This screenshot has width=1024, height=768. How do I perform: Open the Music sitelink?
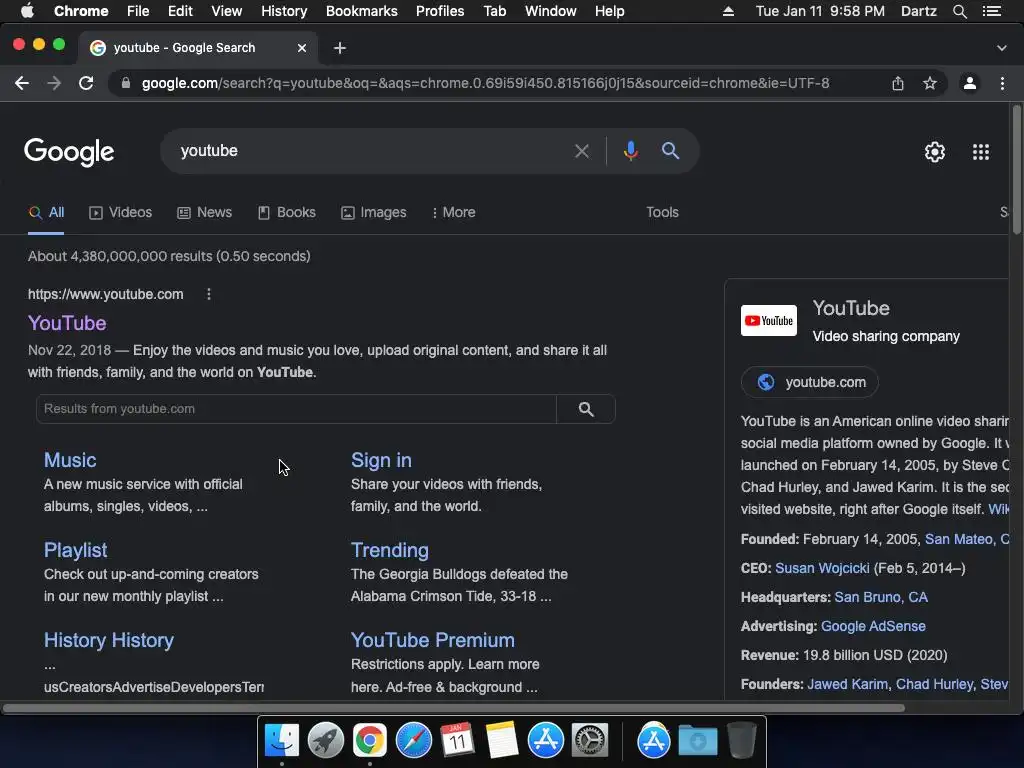(70, 460)
